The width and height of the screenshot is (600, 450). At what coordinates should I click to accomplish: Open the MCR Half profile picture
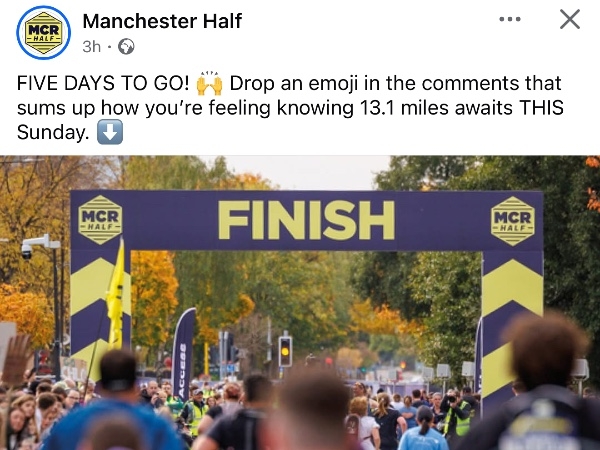tap(43, 33)
